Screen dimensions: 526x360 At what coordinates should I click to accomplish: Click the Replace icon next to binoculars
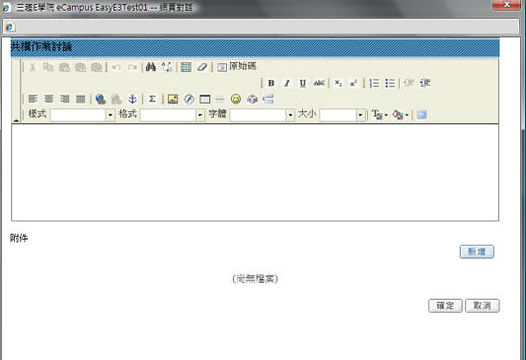point(167,67)
